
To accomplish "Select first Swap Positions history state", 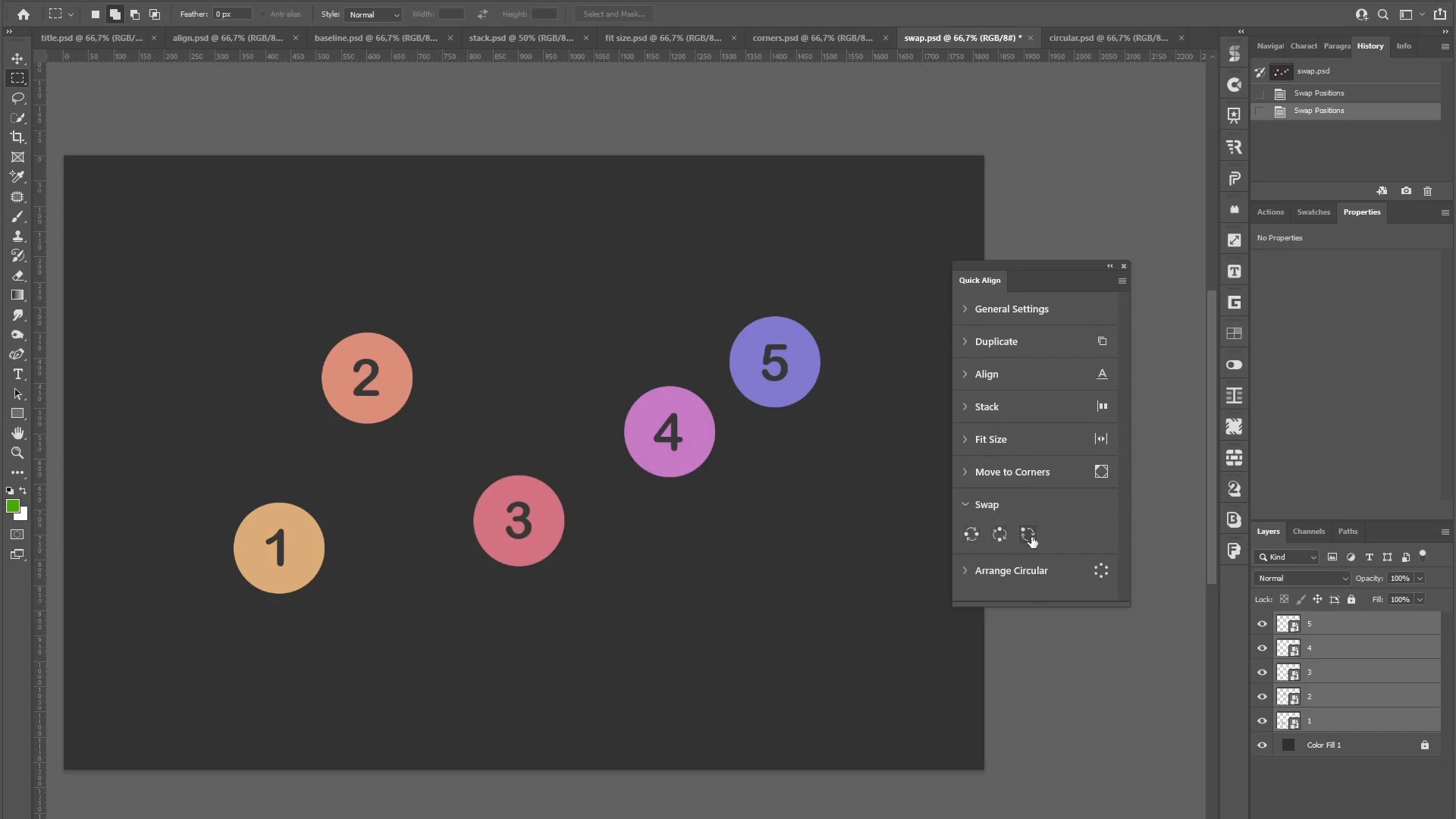I will [1319, 93].
